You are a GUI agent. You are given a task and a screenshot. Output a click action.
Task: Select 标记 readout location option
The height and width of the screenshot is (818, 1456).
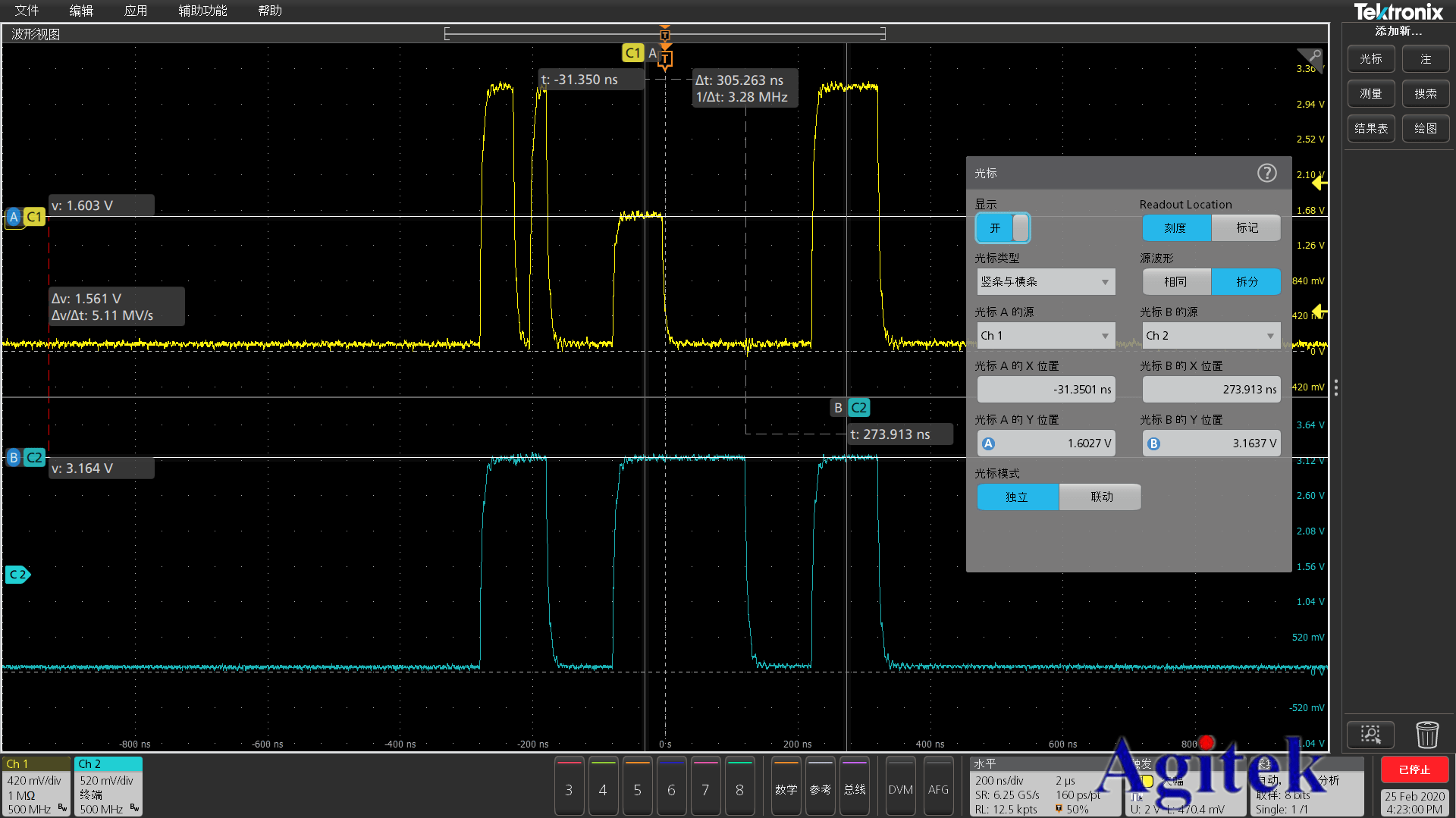point(1246,228)
